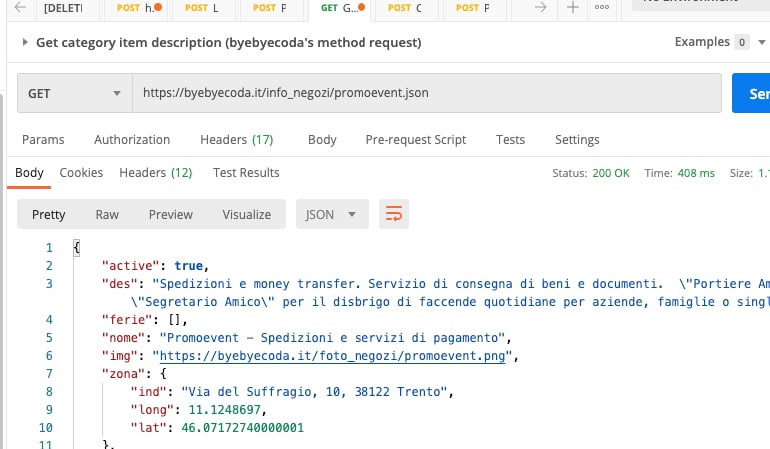Image resolution: width=770 pixels, height=449 pixels.
Task: Switch to the POST h. request tab
Action: (139, 8)
